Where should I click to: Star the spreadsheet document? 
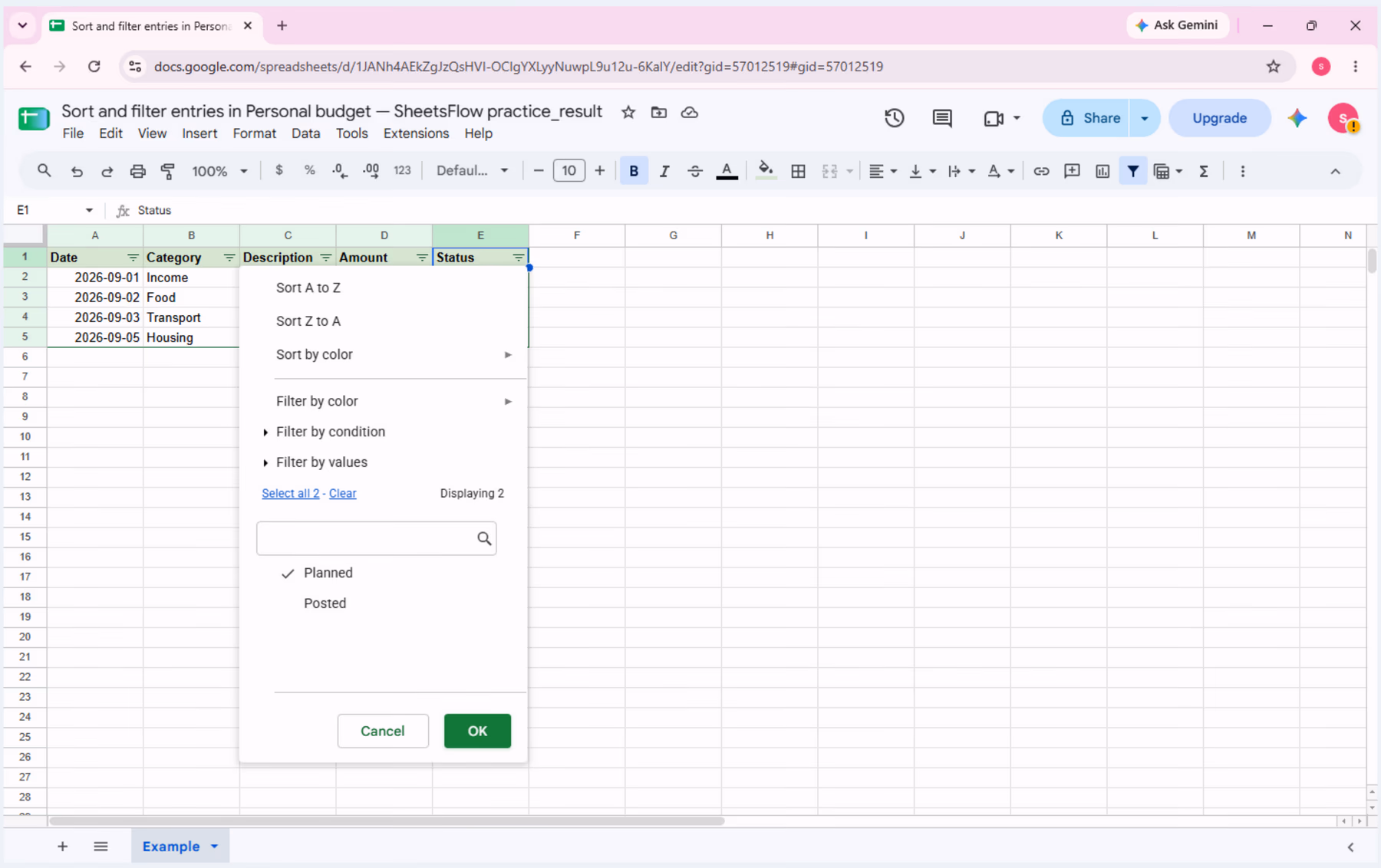pyautogui.click(x=628, y=112)
